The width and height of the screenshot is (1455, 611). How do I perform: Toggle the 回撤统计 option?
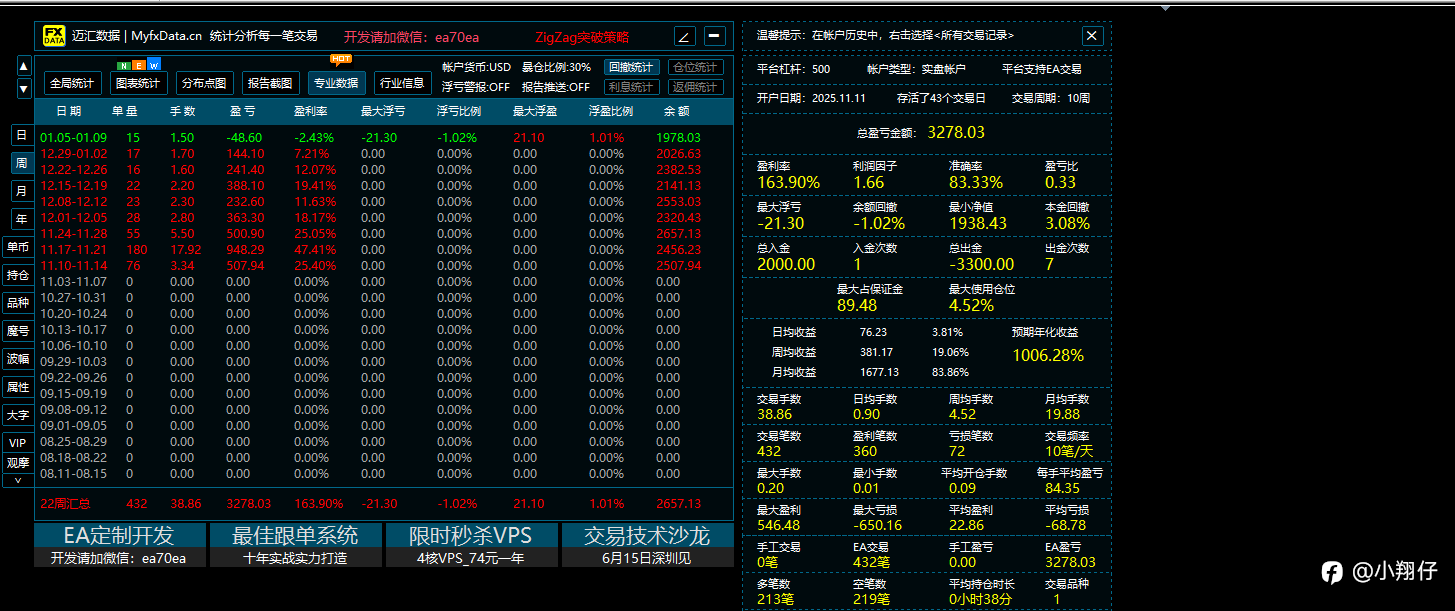631,67
